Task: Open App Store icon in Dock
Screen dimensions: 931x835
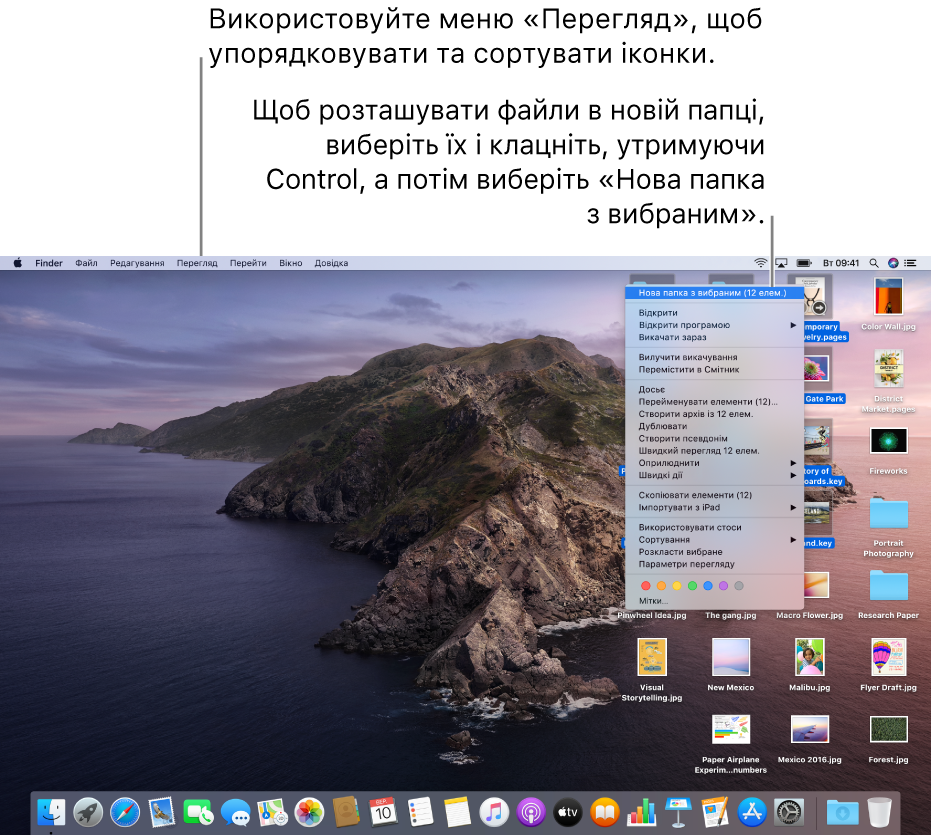Action: (752, 812)
